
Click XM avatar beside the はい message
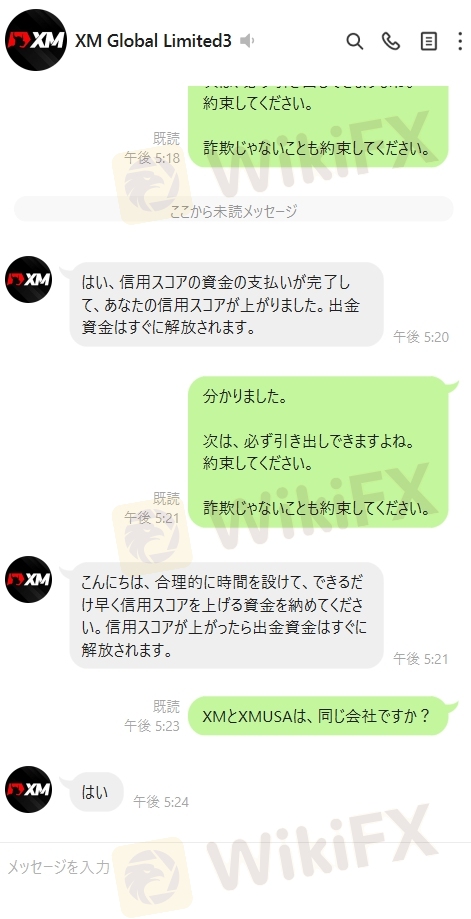click(28, 789)
